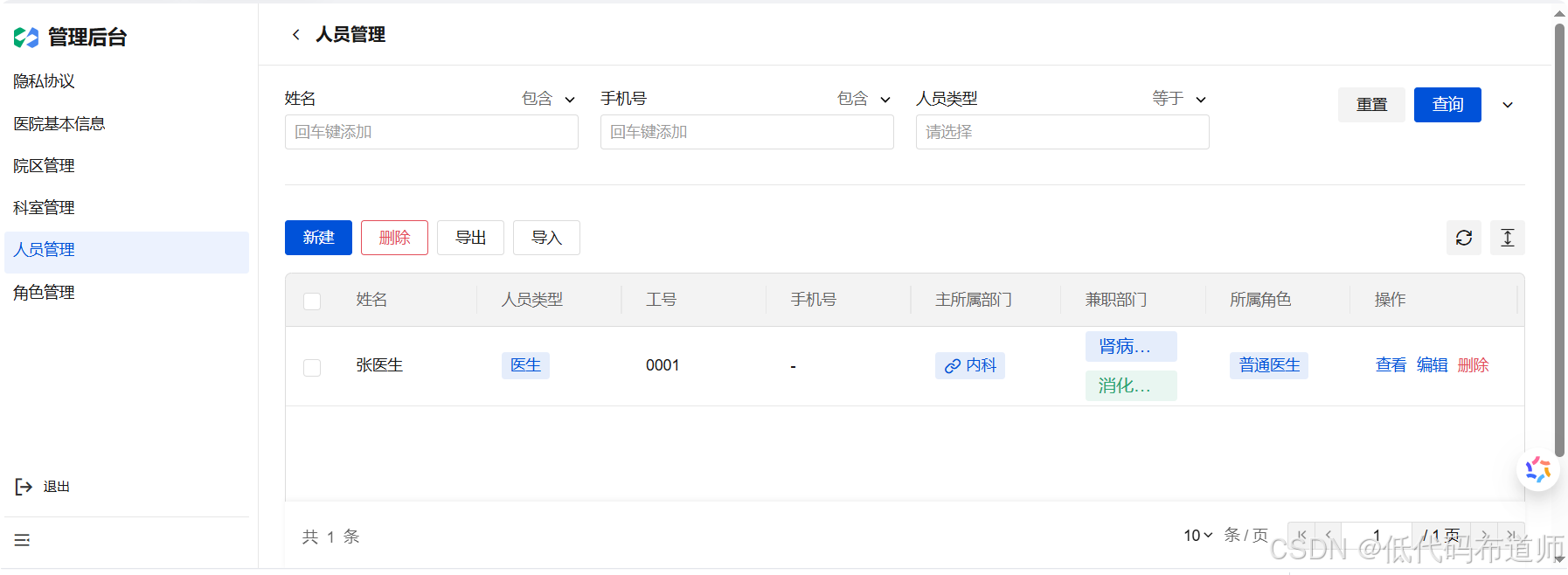The image size is (1568, 575).
Task: Click the 导出 export button
Action: click(470, 238)
